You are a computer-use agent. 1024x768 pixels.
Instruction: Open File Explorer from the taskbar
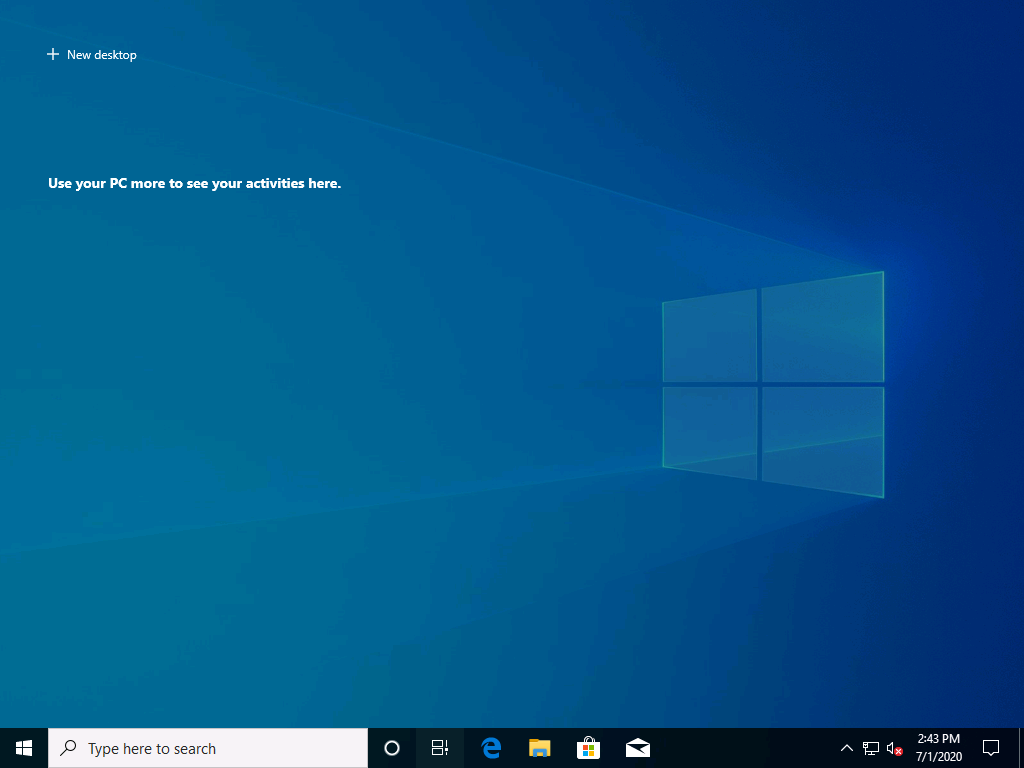[539, 747]
